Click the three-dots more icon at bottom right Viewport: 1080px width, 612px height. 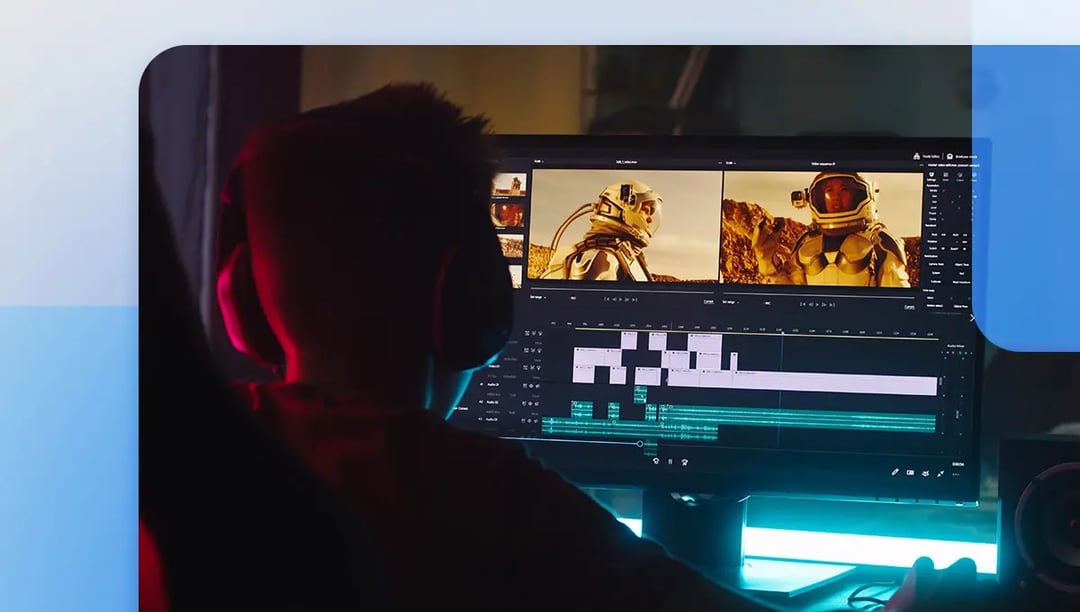point(956,473)
